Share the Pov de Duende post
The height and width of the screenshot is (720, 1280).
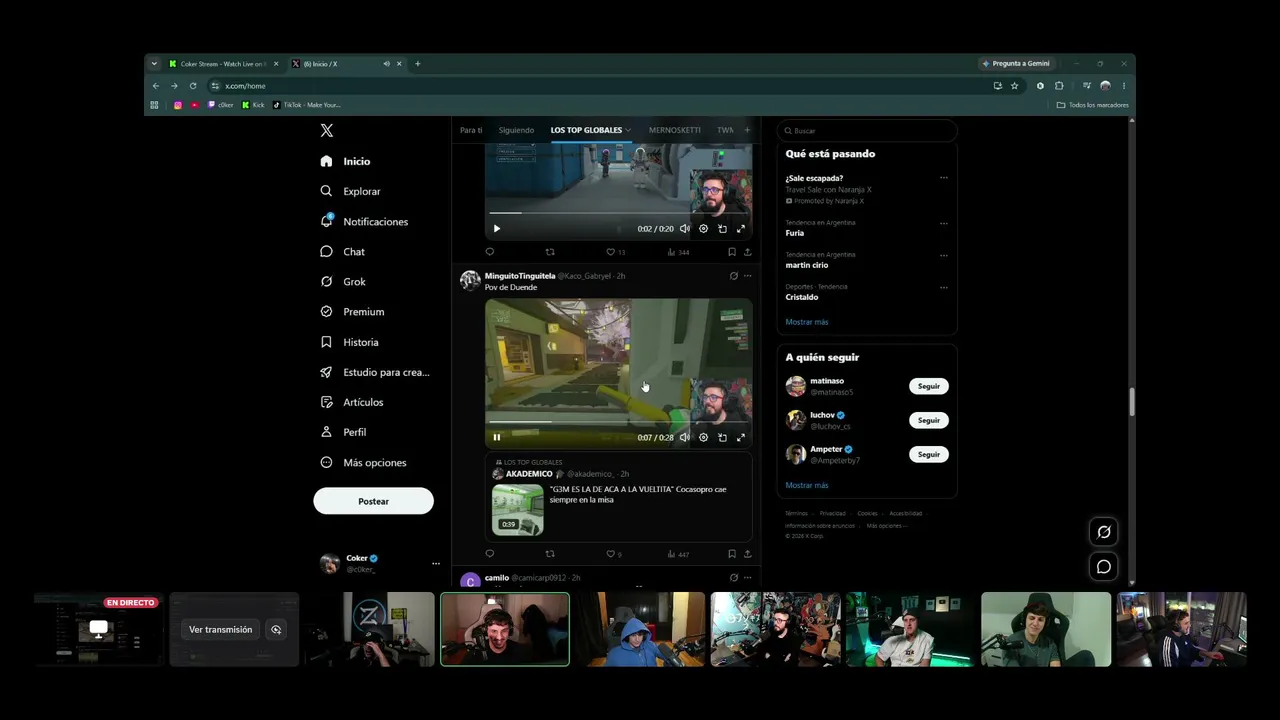pos(747,554)
